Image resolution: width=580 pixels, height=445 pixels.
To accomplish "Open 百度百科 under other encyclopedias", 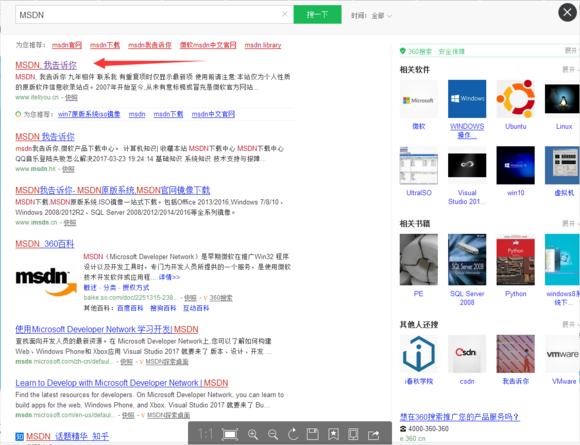I will coord(130,308).
